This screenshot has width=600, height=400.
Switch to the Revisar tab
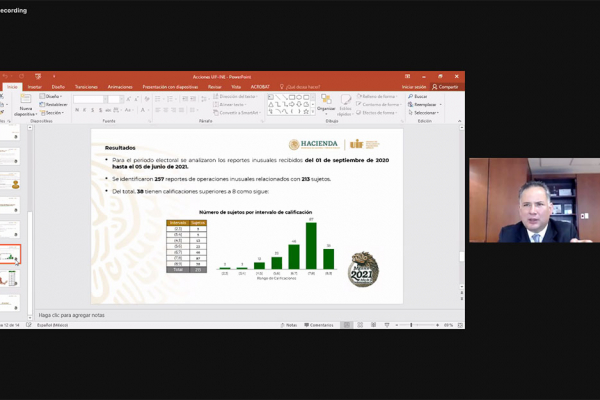215,87
